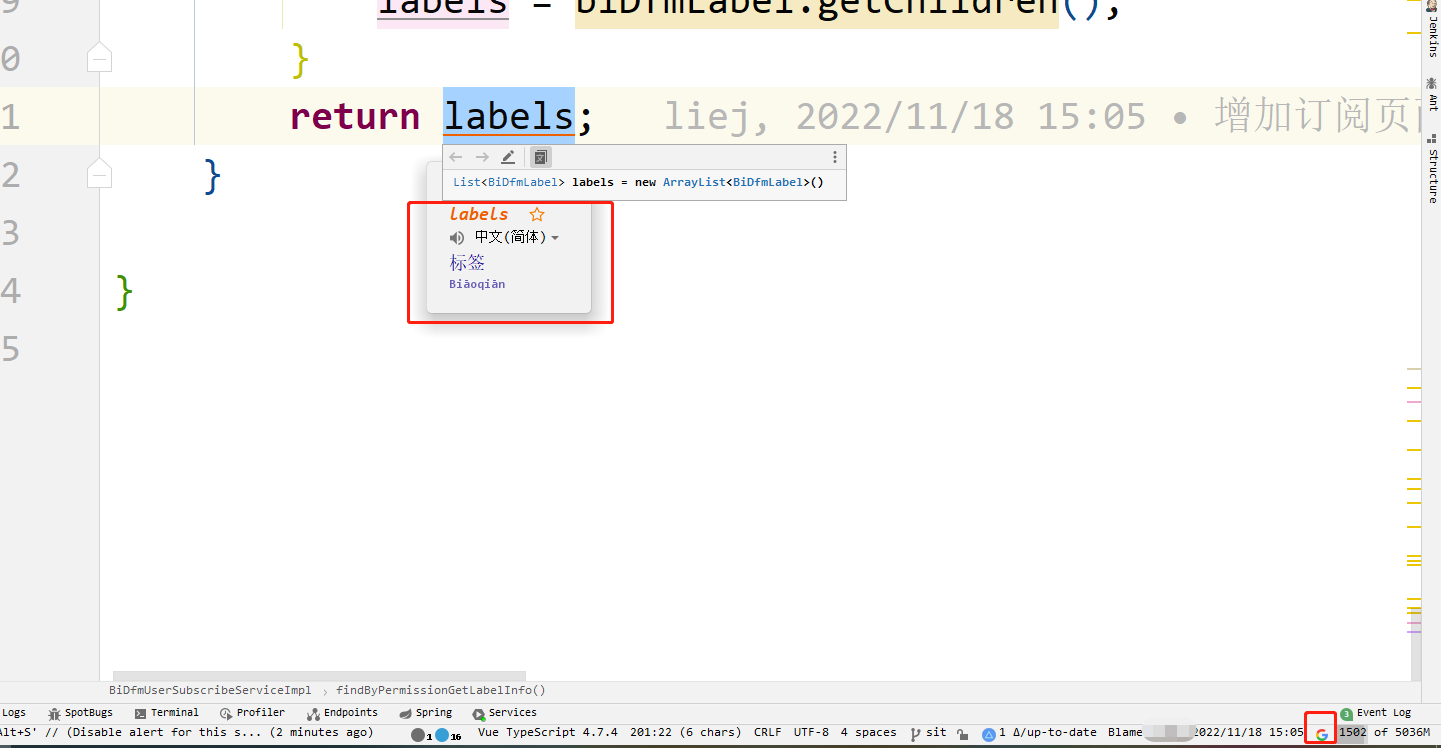1441x748 pixels.
Task: Open the Event Log panel
Action: tap(1376, 713)
